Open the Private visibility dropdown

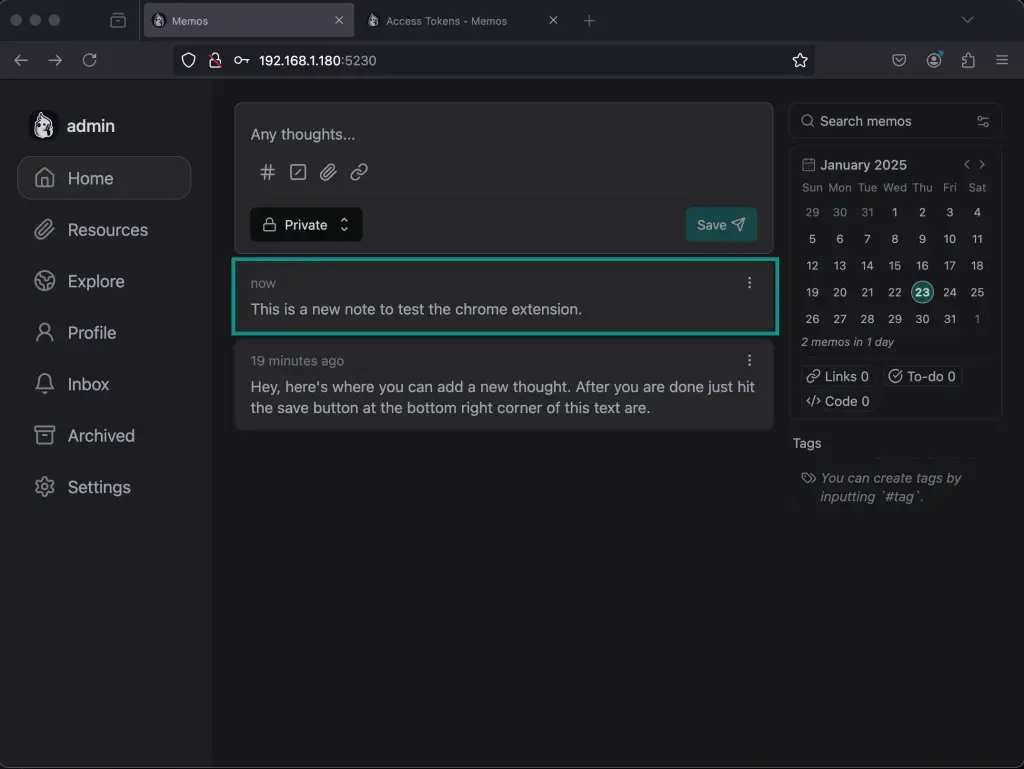(x=306, y=224)
